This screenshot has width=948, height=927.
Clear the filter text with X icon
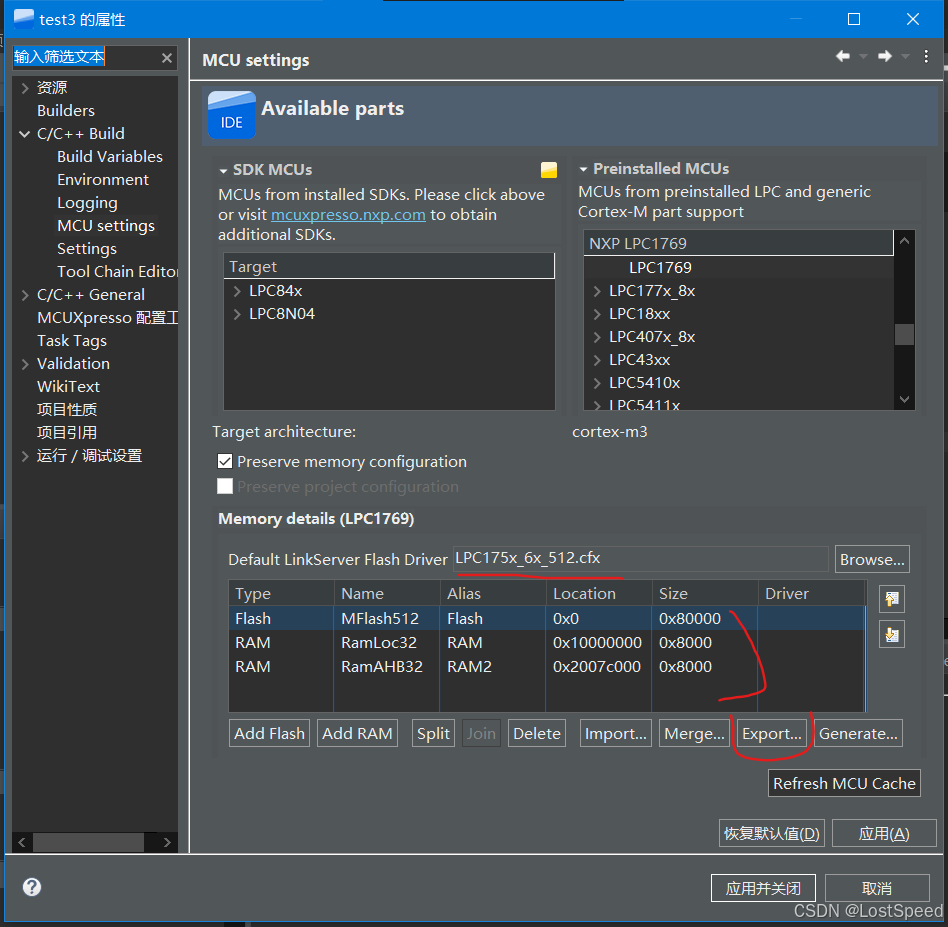click(167, 58)
